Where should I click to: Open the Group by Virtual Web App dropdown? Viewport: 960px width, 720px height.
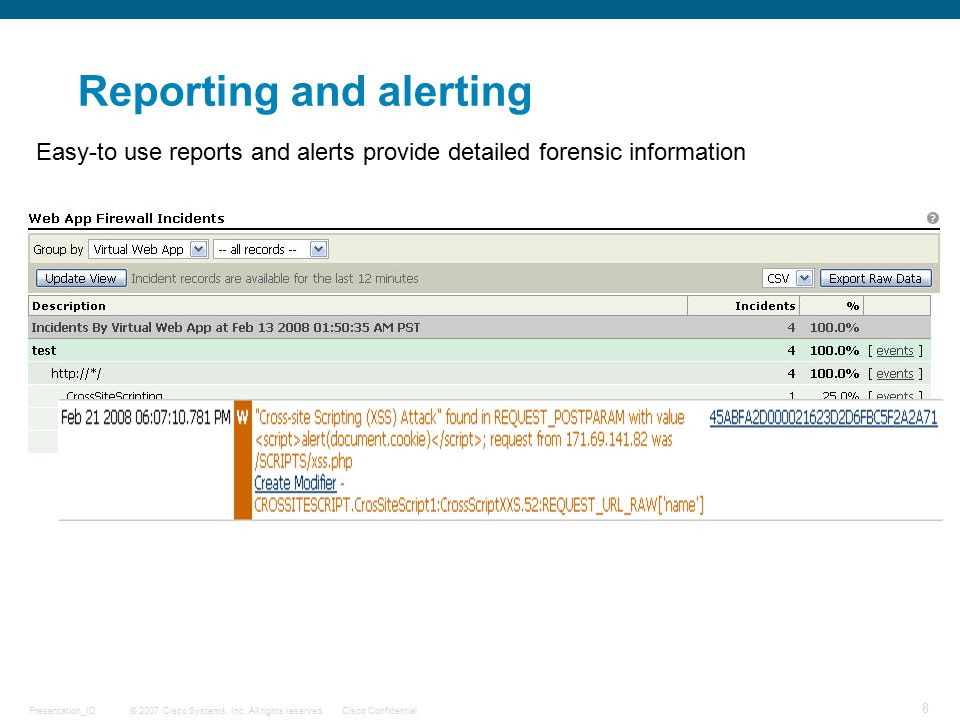[x=149, y=249]
